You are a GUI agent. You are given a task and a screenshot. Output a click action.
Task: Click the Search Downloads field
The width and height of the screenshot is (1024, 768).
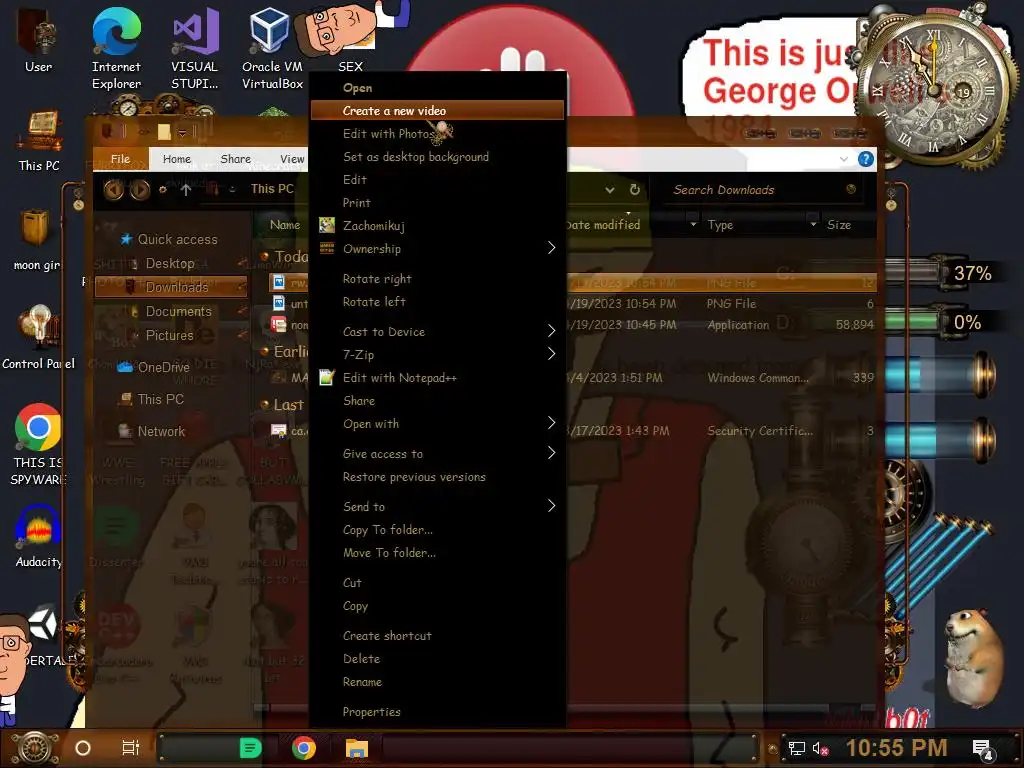click(758, 189)
